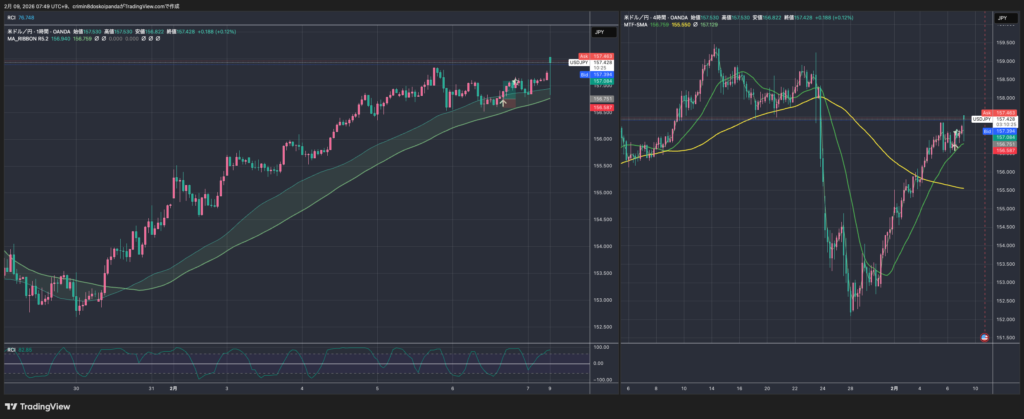This screenshot has width=1024, height=419.
Task: Click the up arrow marker on left chart
Action: click(x=504, y=102)
